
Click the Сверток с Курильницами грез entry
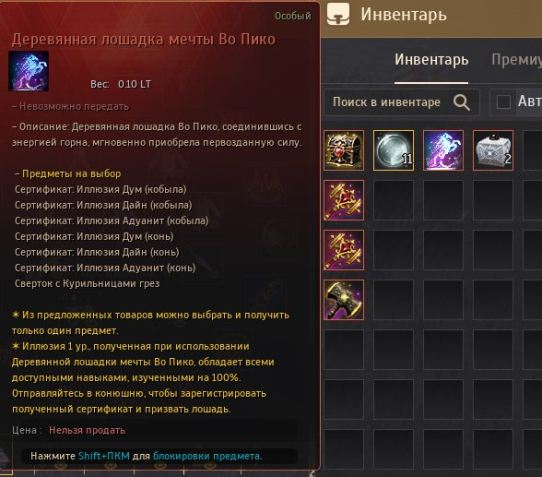tap(87, 283)
